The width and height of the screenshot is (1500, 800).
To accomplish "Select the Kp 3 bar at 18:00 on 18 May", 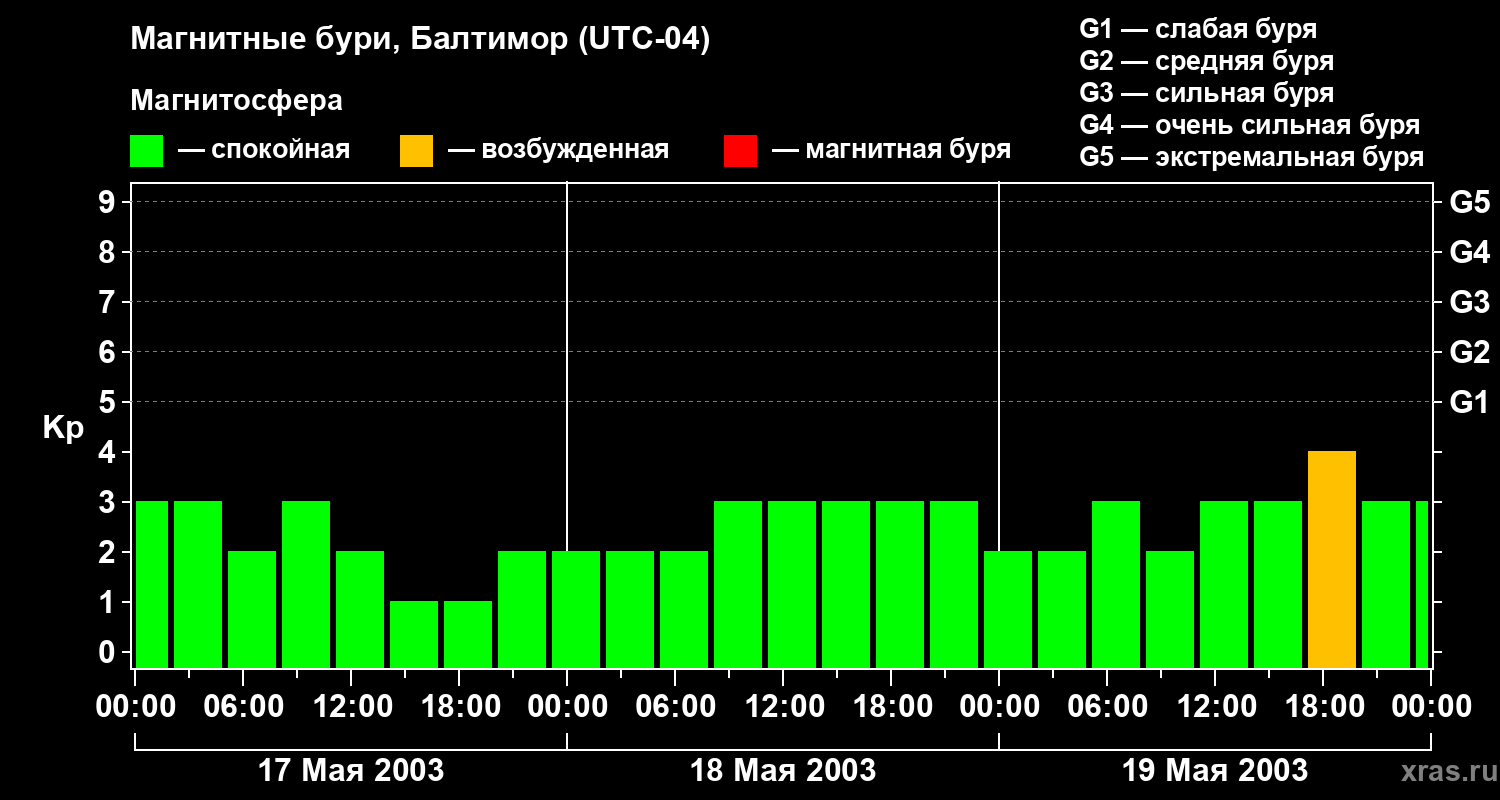I will click(900, 585).
